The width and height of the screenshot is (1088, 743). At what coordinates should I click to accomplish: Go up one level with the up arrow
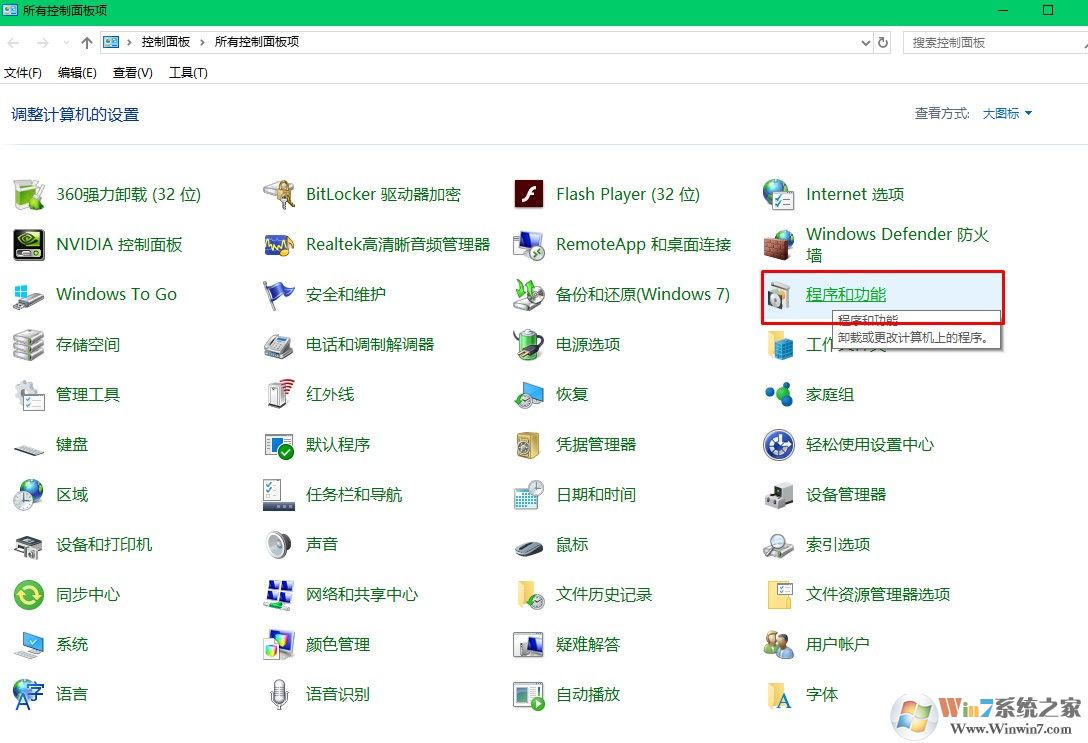coord(87,42)
